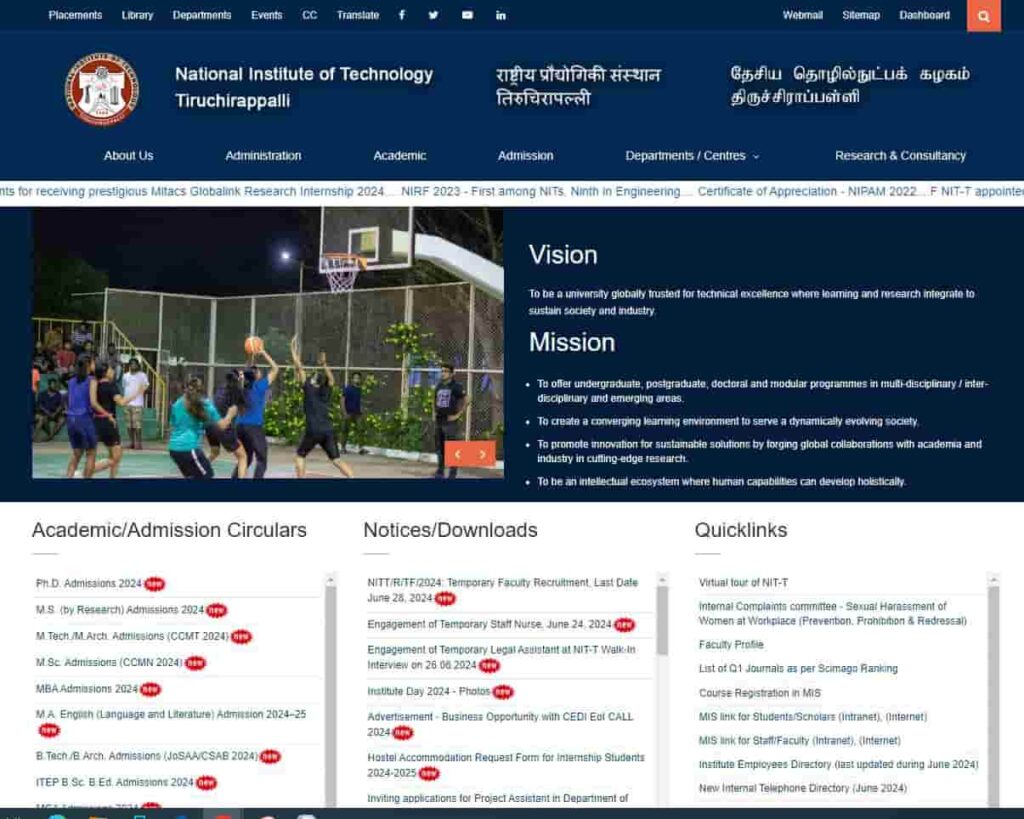Click the NIT Tiruchirappalli logo
This screenshot has height=819, width=1024.
[x=101, y=89]
